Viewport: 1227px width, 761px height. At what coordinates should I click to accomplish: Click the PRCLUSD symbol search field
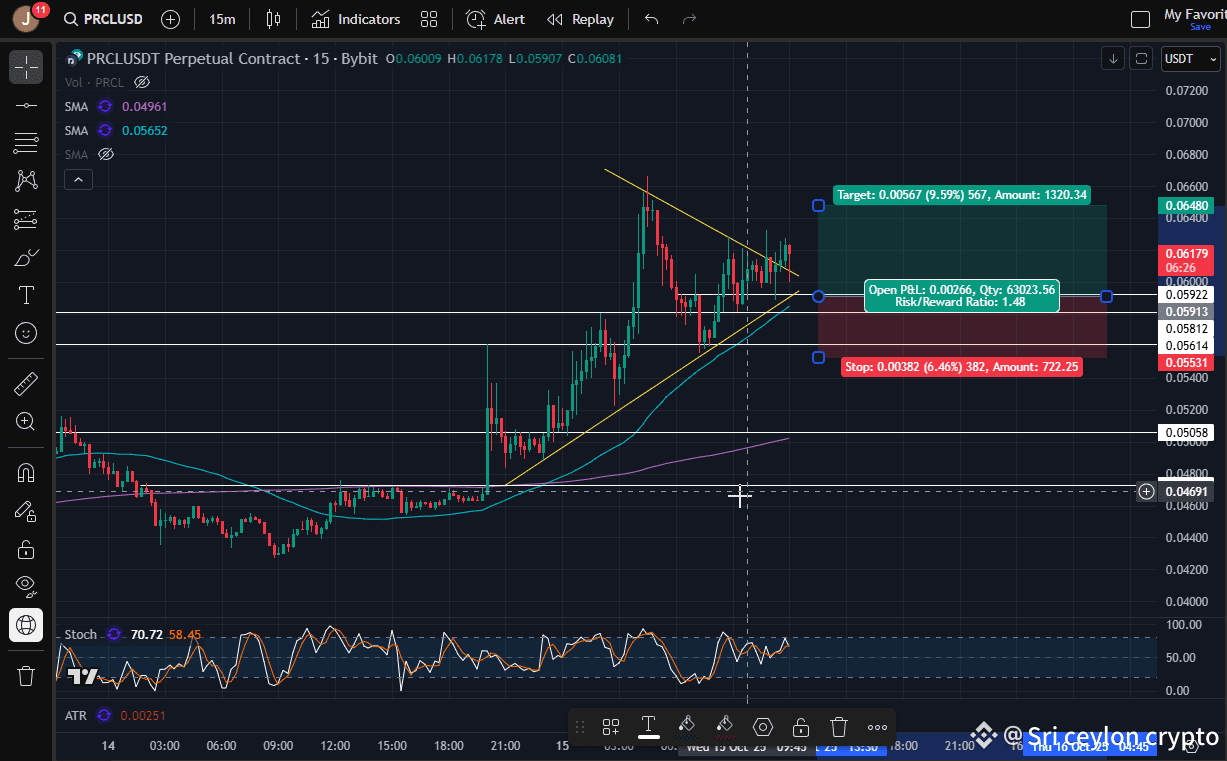tap(104, 18)
